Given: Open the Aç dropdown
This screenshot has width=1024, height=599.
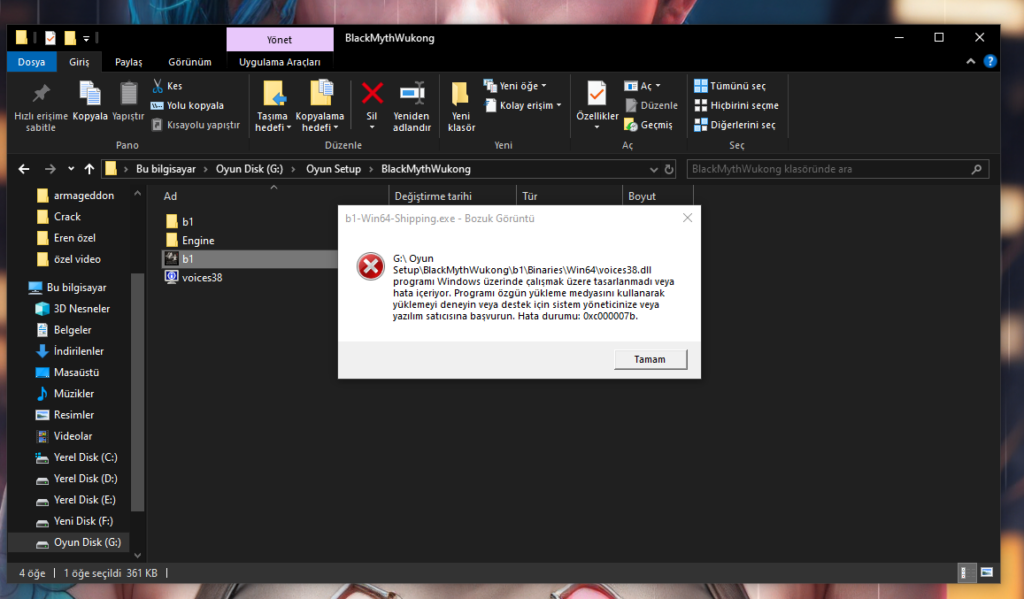Looking at the screenshot, I should 643,86.
